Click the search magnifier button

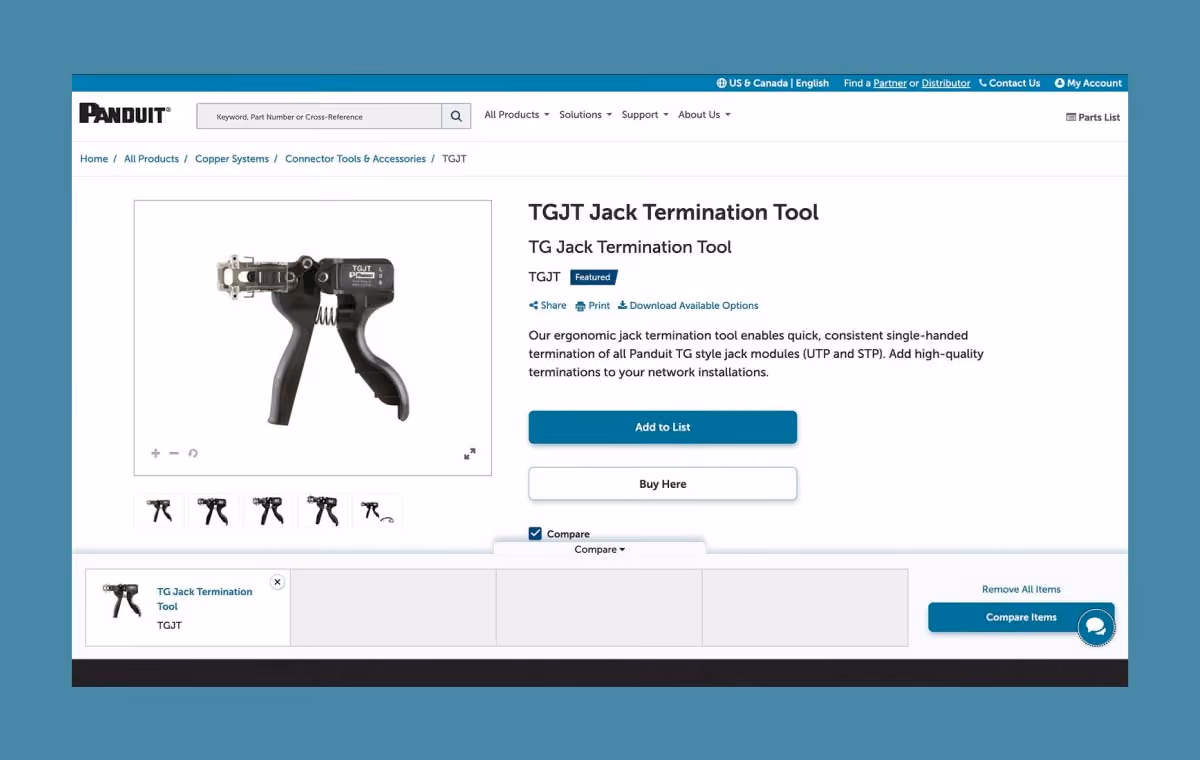(456, 116)
